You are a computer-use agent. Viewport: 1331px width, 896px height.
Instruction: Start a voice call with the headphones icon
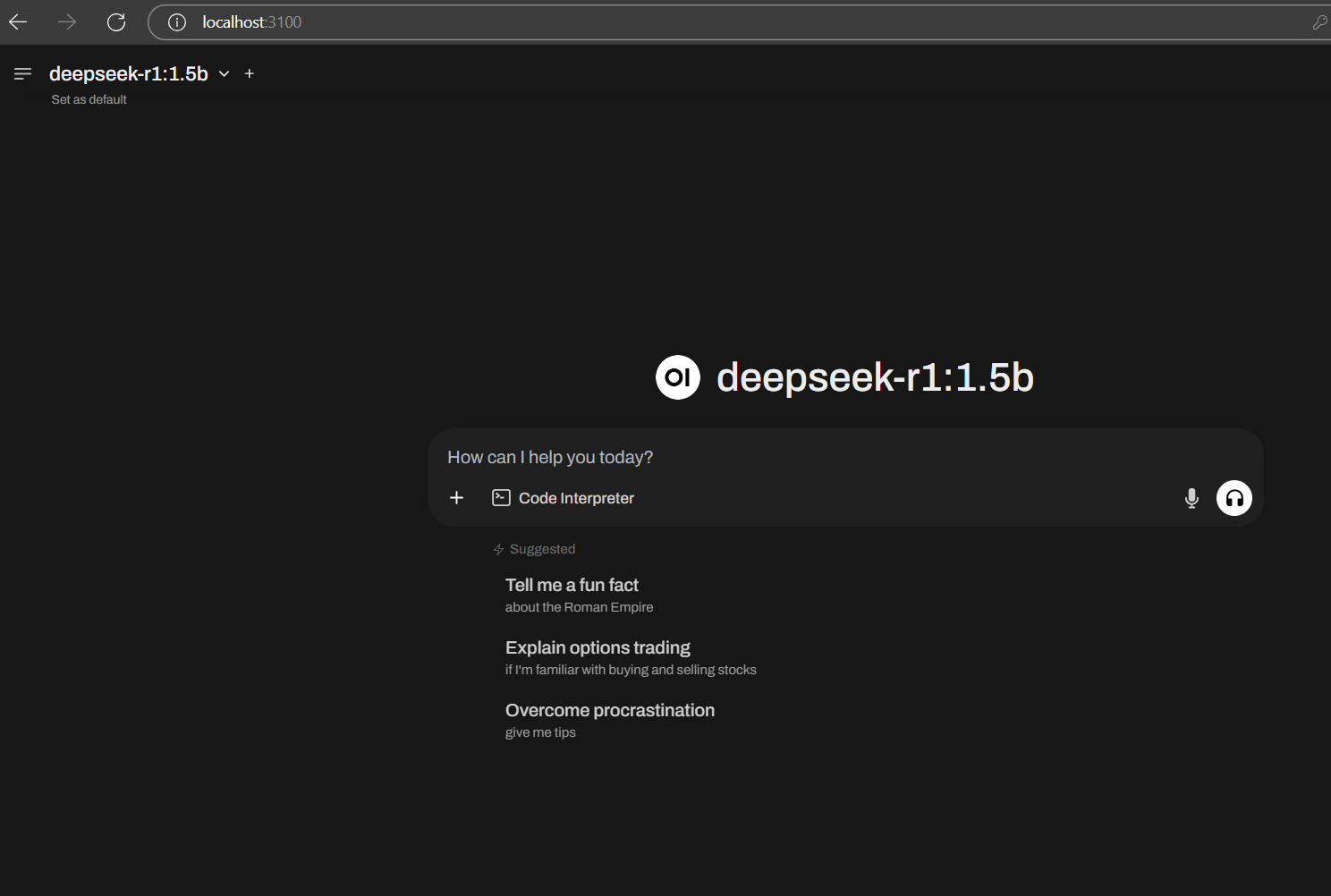tap(1234, 498)
